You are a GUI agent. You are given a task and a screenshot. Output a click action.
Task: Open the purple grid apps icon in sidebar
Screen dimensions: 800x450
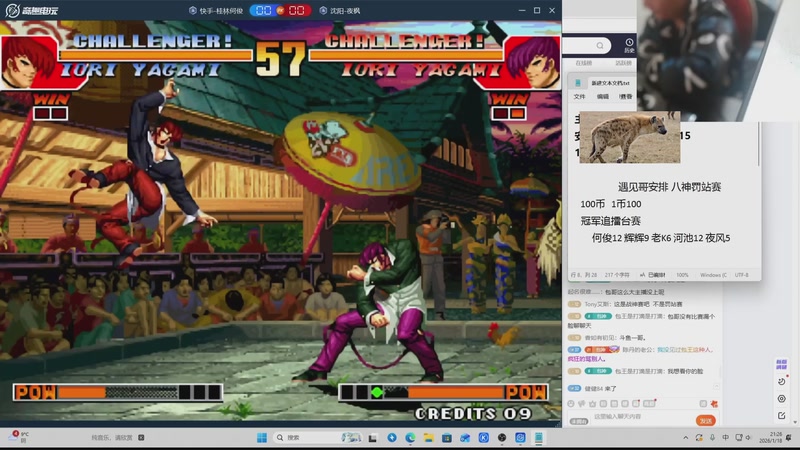coord(781,364)
